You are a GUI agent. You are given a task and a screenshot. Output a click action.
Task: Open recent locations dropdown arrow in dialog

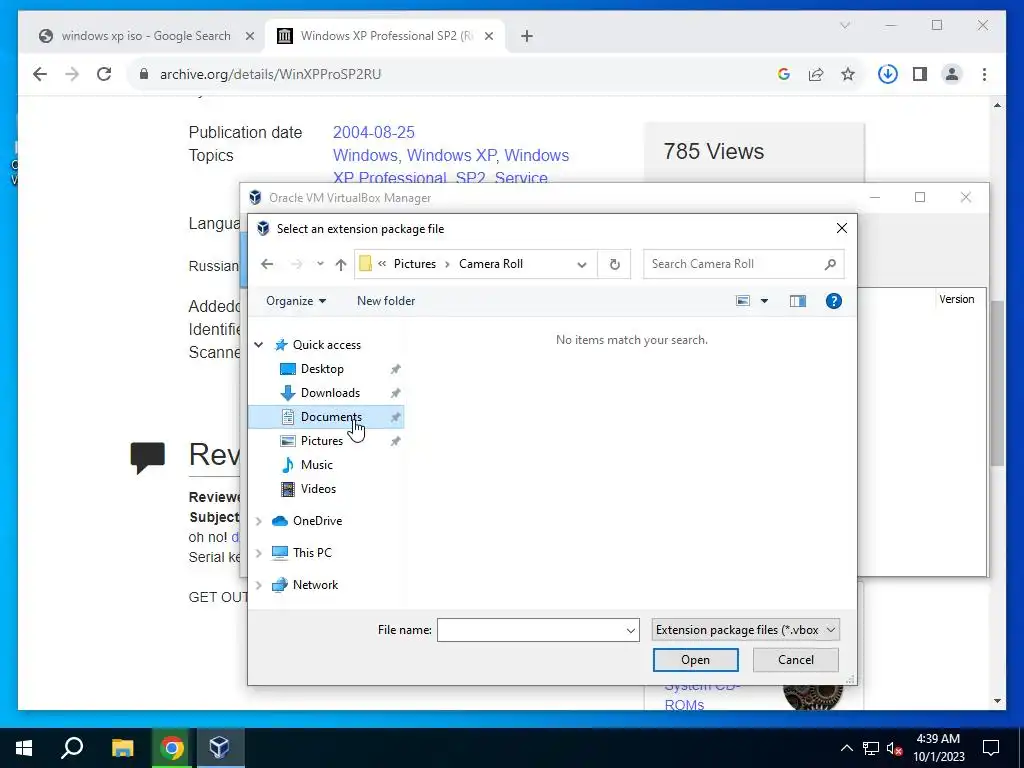pos(320,264)
